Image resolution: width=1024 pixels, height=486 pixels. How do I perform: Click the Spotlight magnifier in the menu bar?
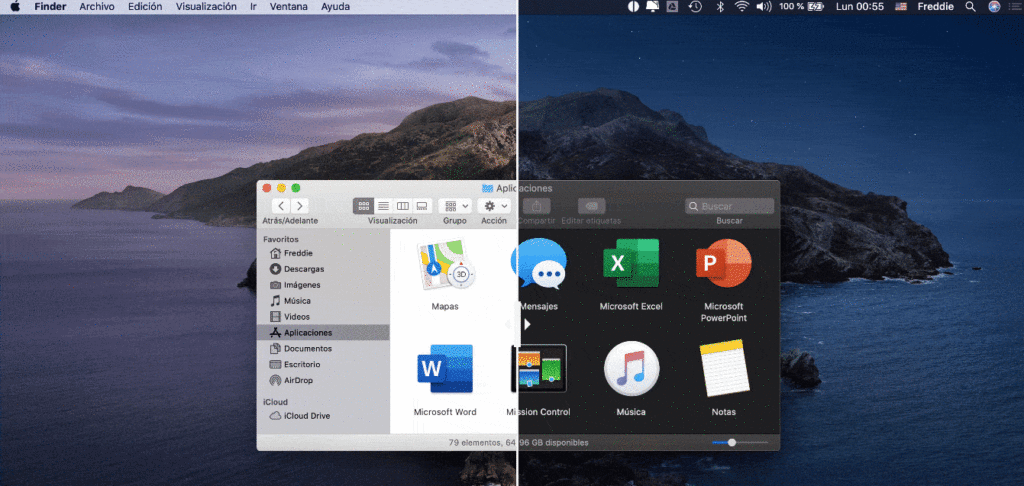[x=971, y=7]
